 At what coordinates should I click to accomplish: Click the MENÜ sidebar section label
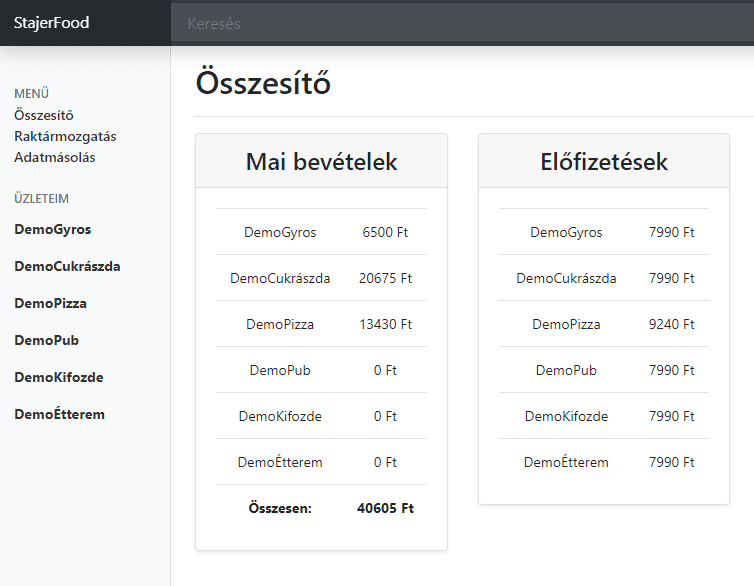pos(31,93)
